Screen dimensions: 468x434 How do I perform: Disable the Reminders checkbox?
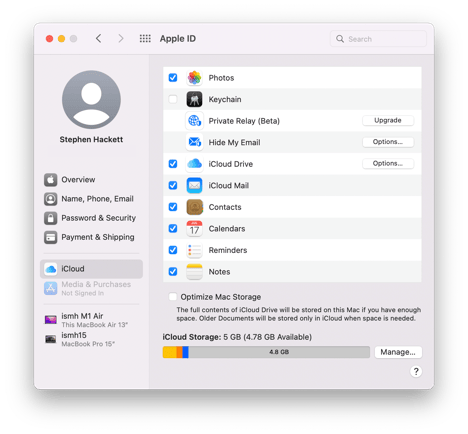(173, 250)
